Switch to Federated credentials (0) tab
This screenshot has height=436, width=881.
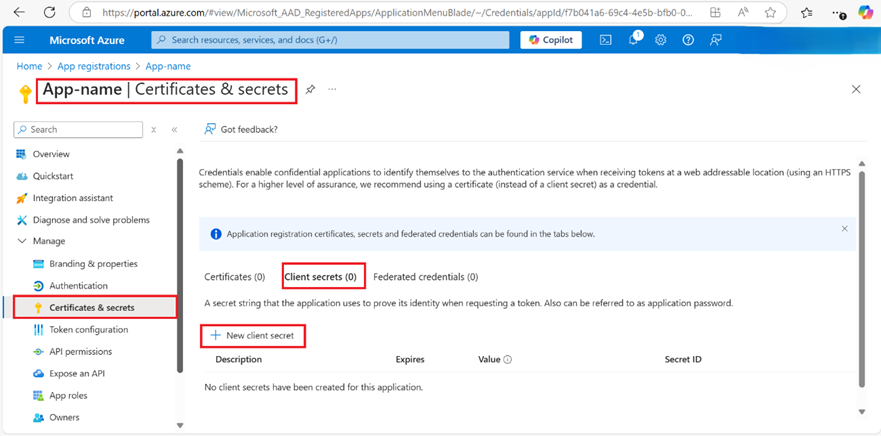(x=425, y=276)
